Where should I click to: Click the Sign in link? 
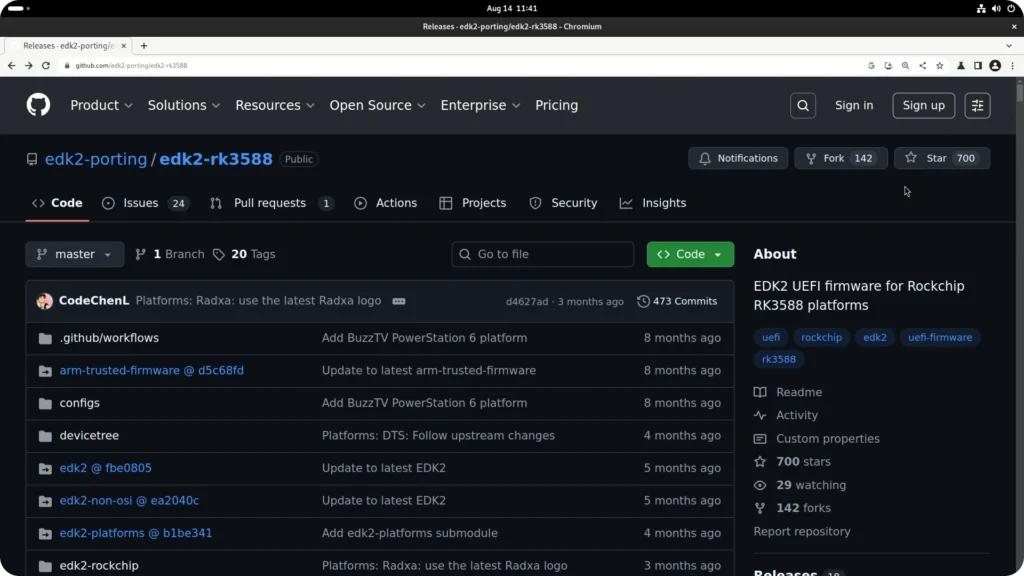pyautogui.click(x=854, y=105)
